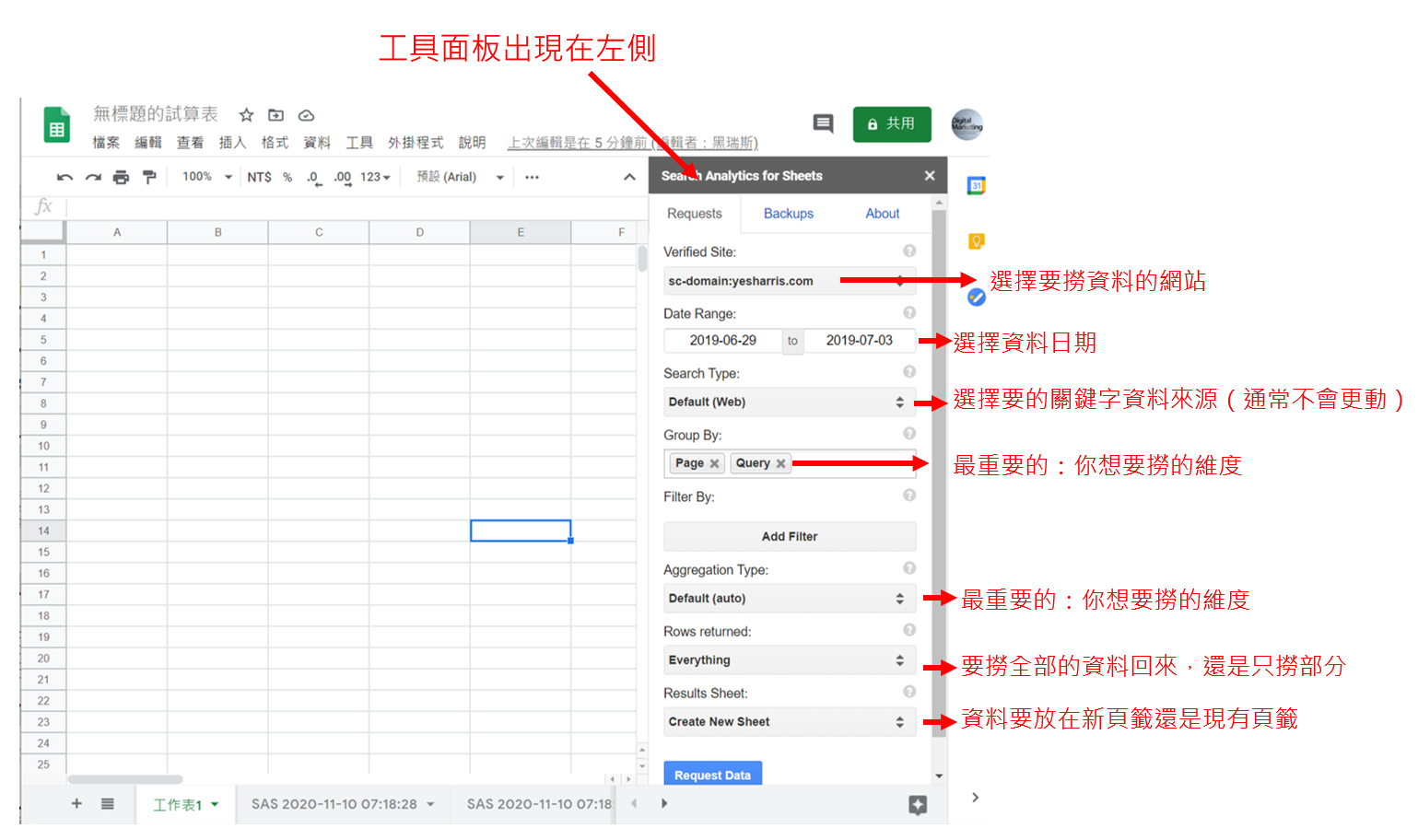Expand the Search Type Default (Web) dropdown
1418x840 pixels.
click(790, 402)
